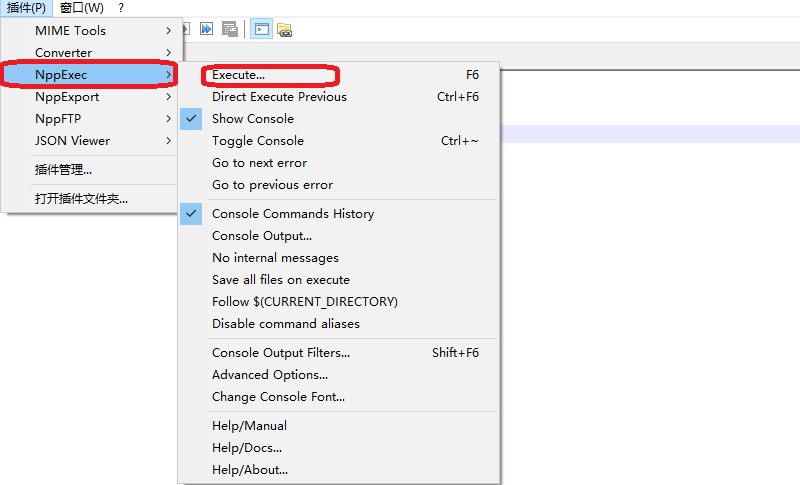800x485 pixels.
Task: Open Help/About... entry
Action: pyautogui.click(x=339, y=470)
